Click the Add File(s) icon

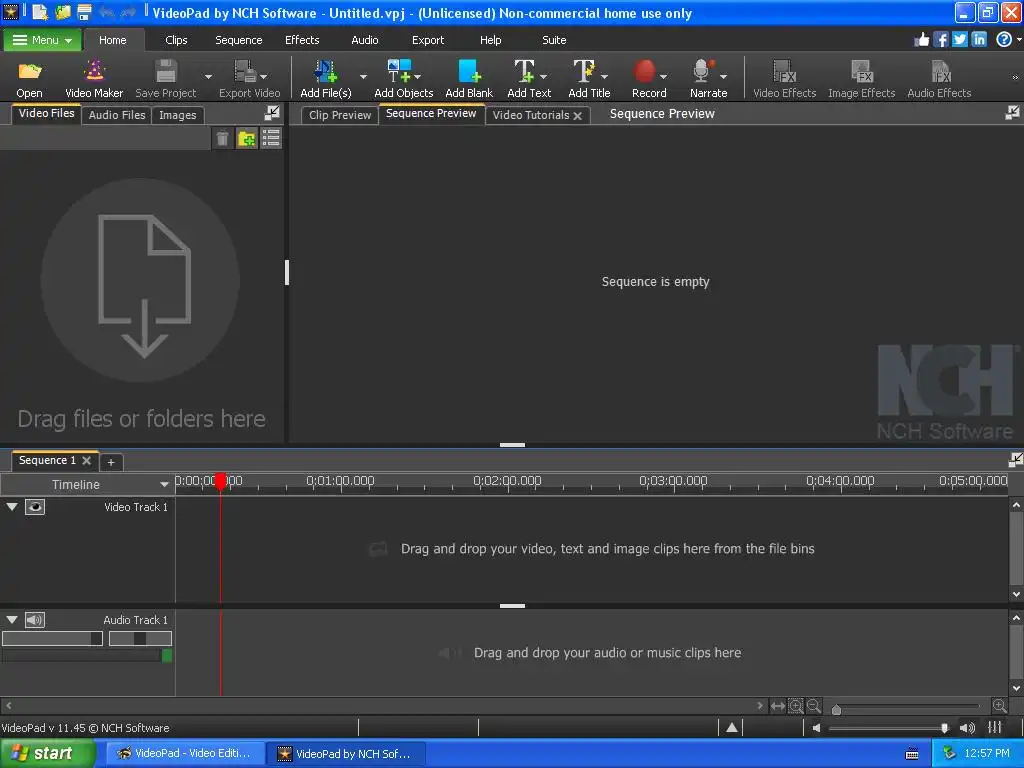pos(325,71)
